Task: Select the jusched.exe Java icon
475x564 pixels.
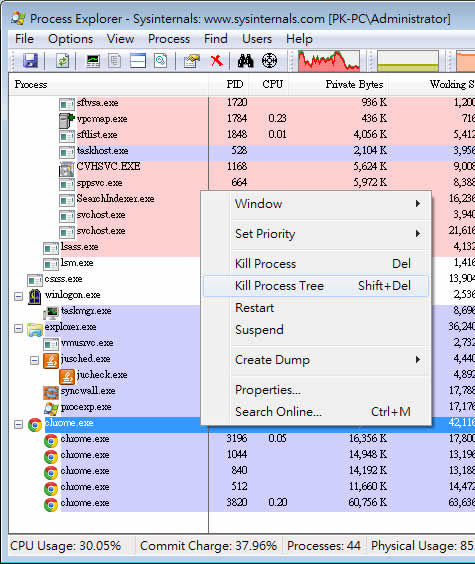Action: [x=51, y=360]
